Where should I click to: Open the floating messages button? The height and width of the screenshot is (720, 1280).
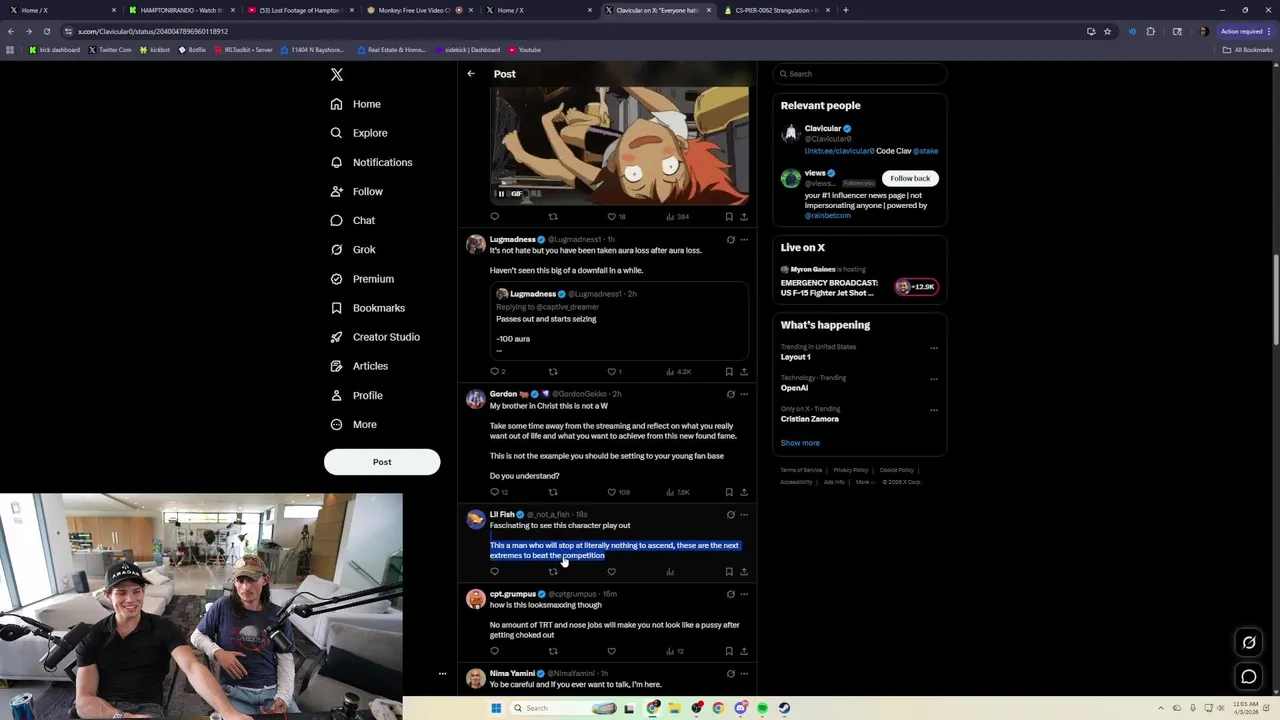point(1249,677)
